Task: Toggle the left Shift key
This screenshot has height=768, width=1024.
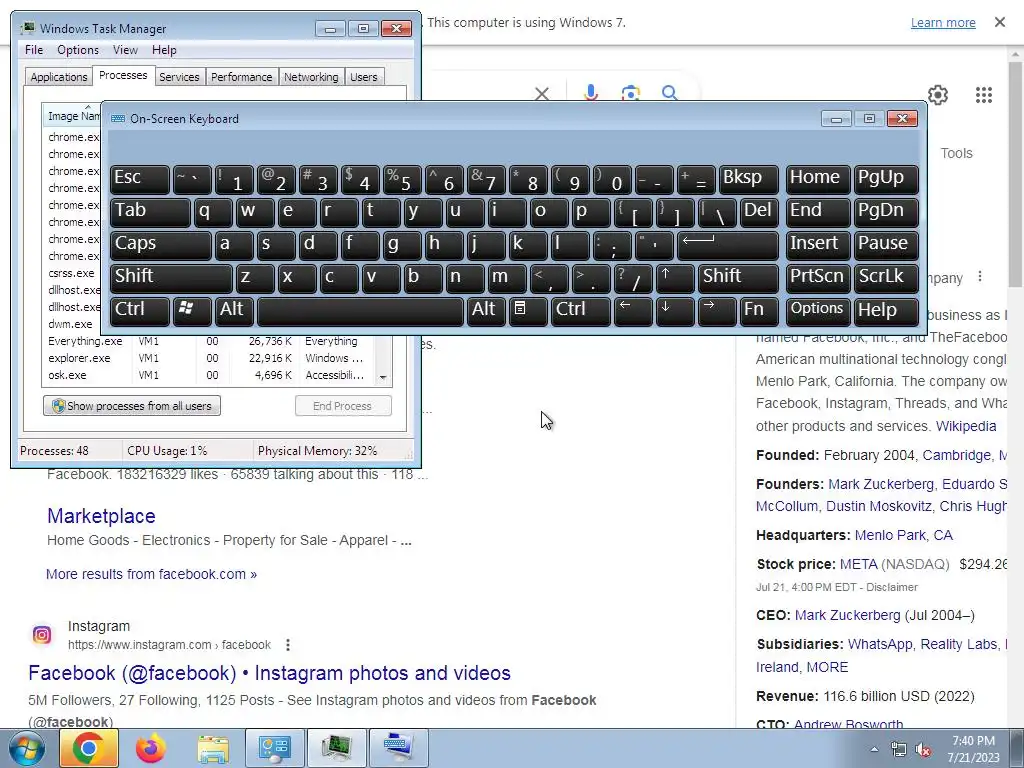Action: 170,278
